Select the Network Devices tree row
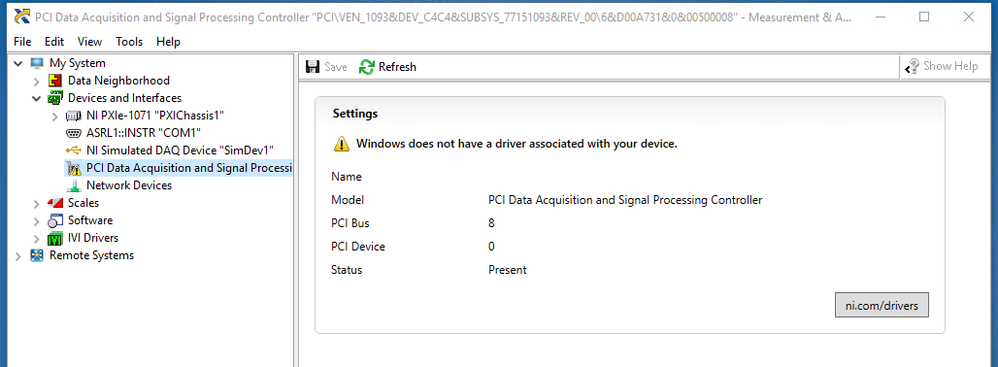The image size is (998, 367). (129, 185)
